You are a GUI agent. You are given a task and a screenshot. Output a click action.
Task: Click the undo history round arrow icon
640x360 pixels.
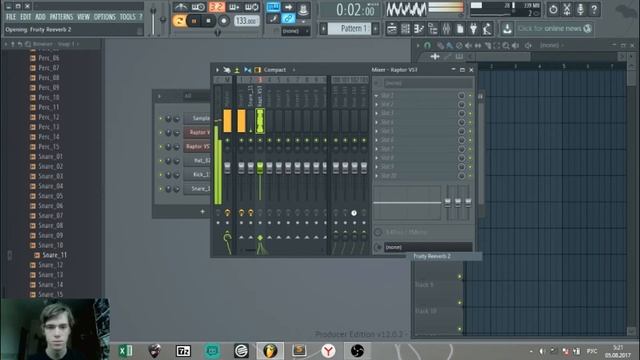pyautogui.click(x=553, y=9)
